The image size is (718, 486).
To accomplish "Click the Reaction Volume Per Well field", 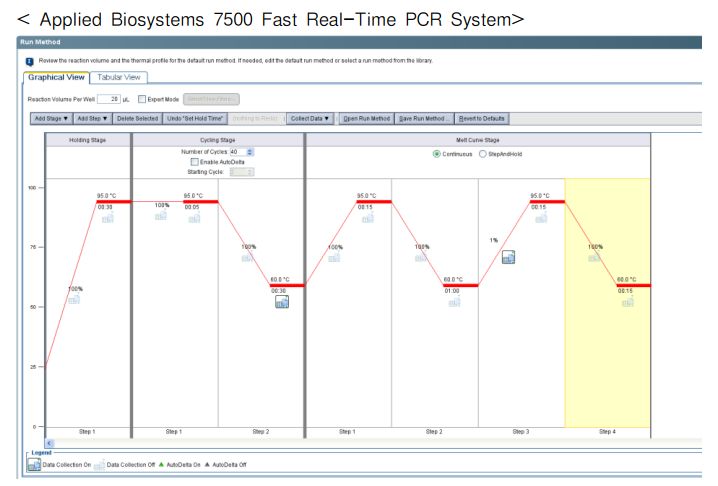I will pos(109,99).
